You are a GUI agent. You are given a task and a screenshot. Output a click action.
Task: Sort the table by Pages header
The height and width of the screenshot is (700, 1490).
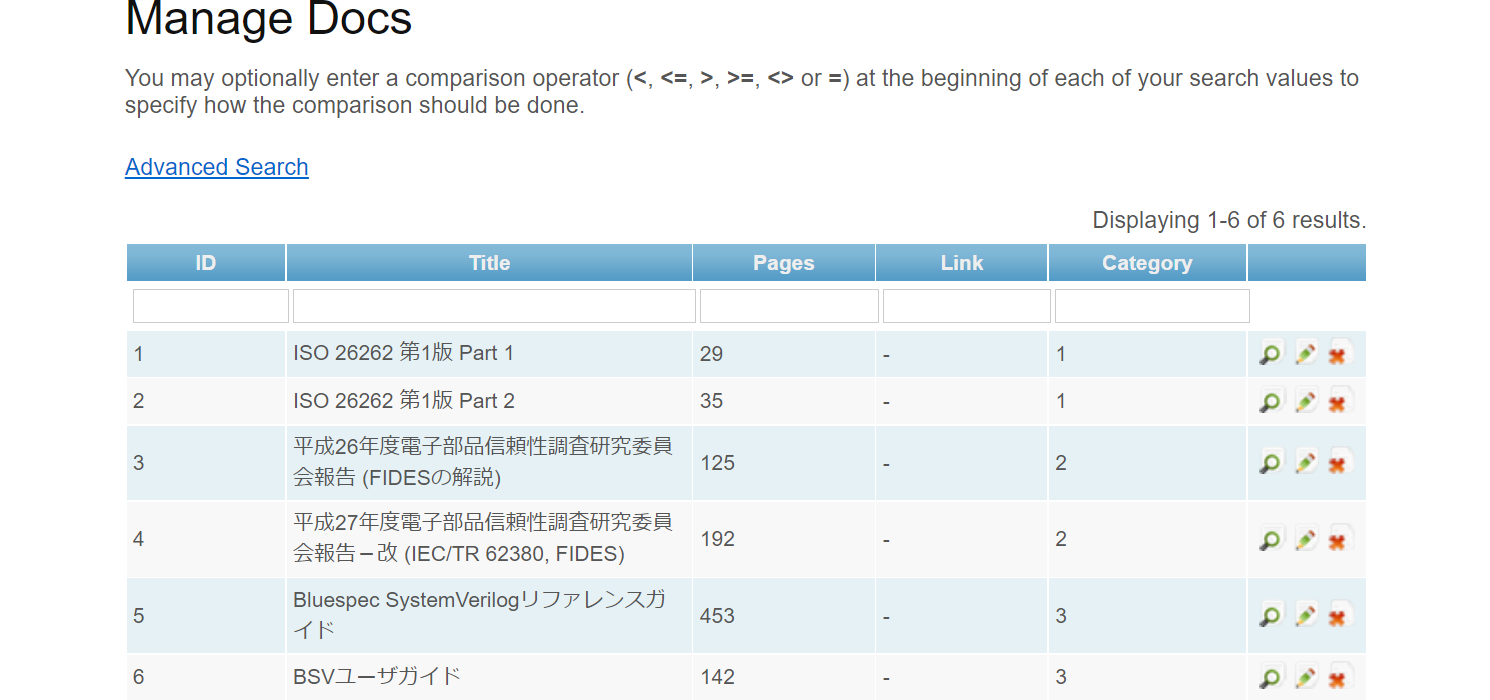tap(783, 263)
